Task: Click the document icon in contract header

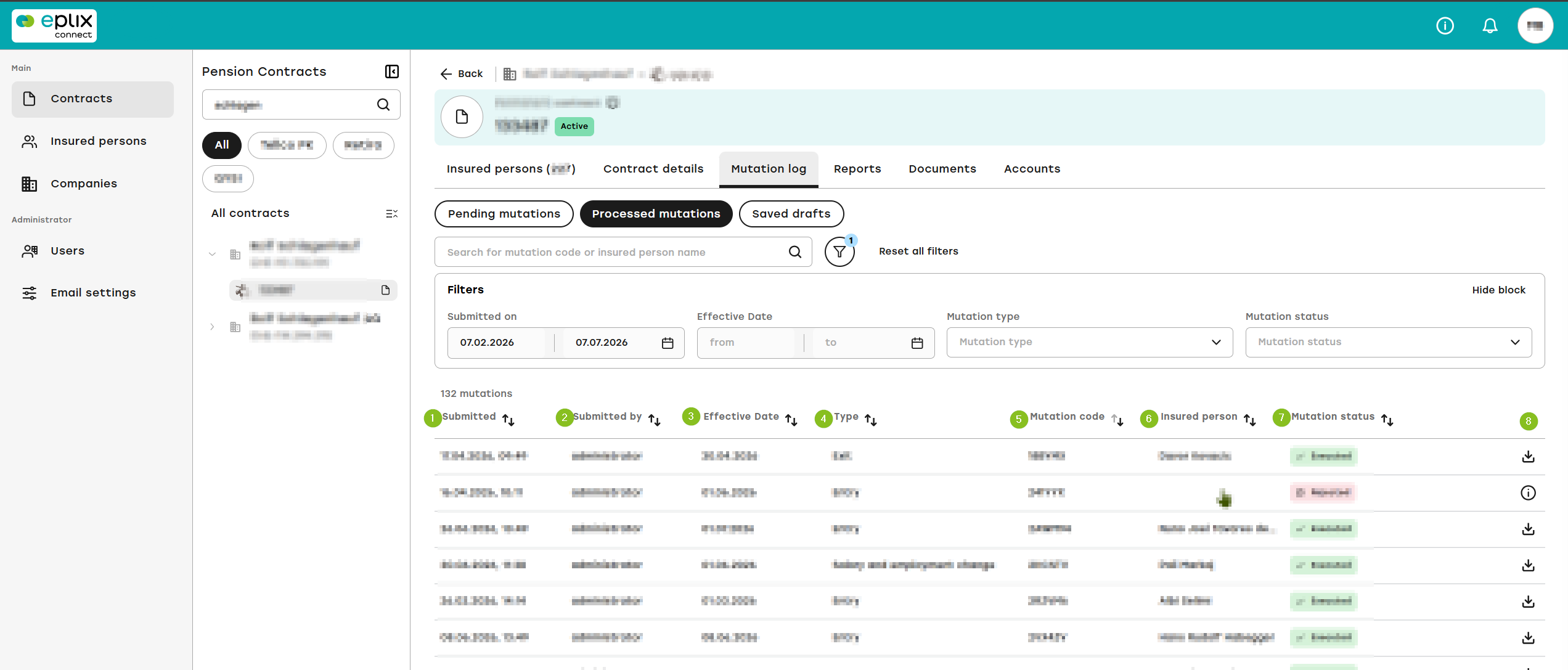Action: (462, 116)
